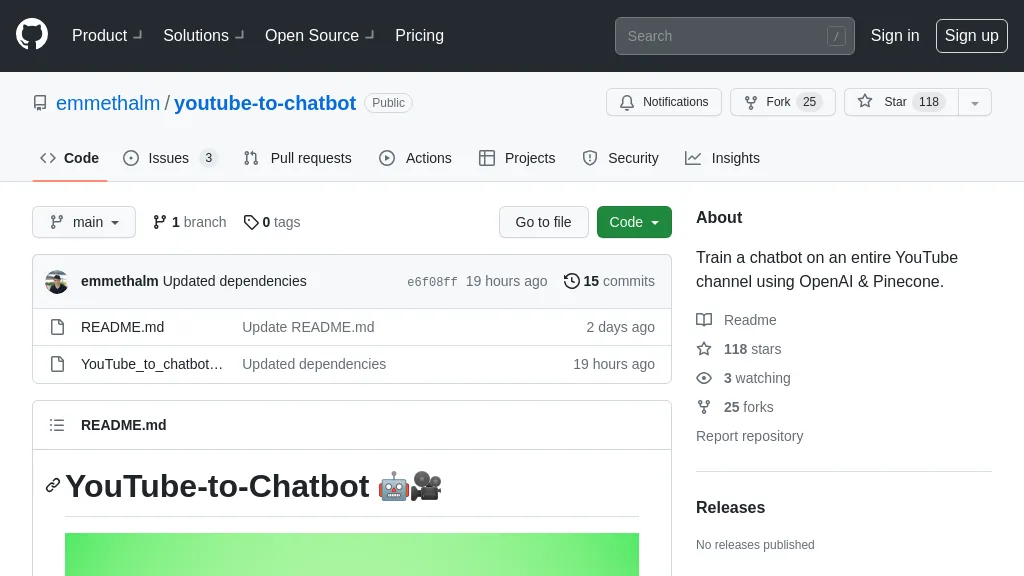Click the Go to file button

544,222
